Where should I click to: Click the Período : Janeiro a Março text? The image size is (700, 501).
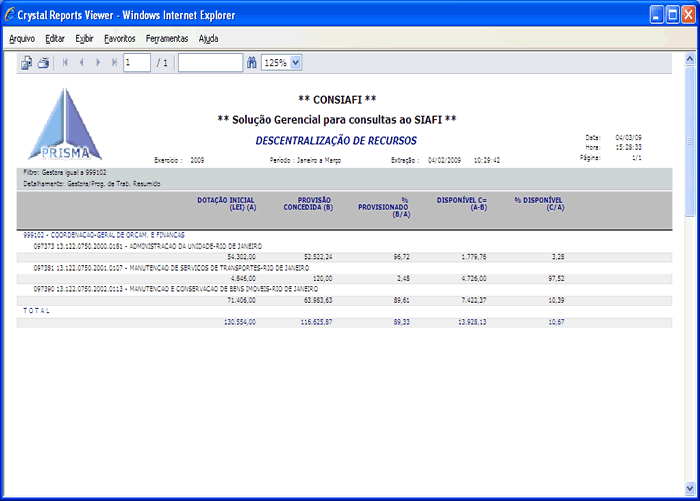coord(305,160)
